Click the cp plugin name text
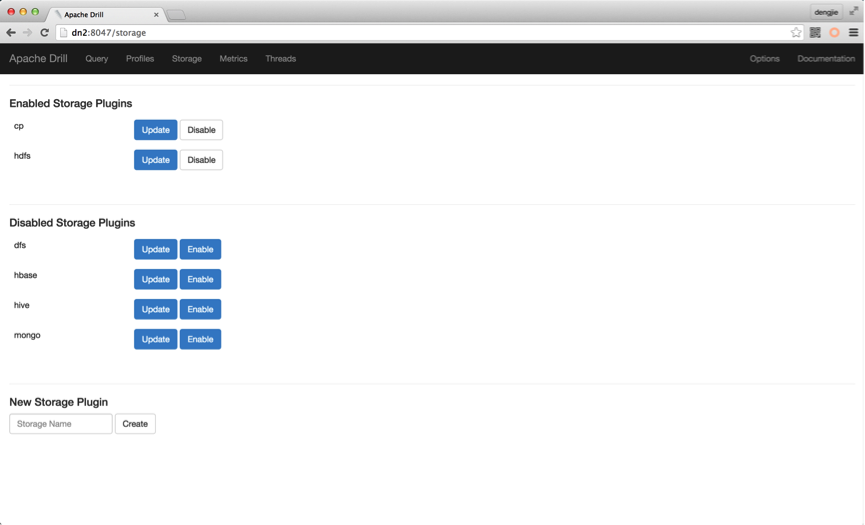Screen dimensions: 865x525 pos(19,126)
